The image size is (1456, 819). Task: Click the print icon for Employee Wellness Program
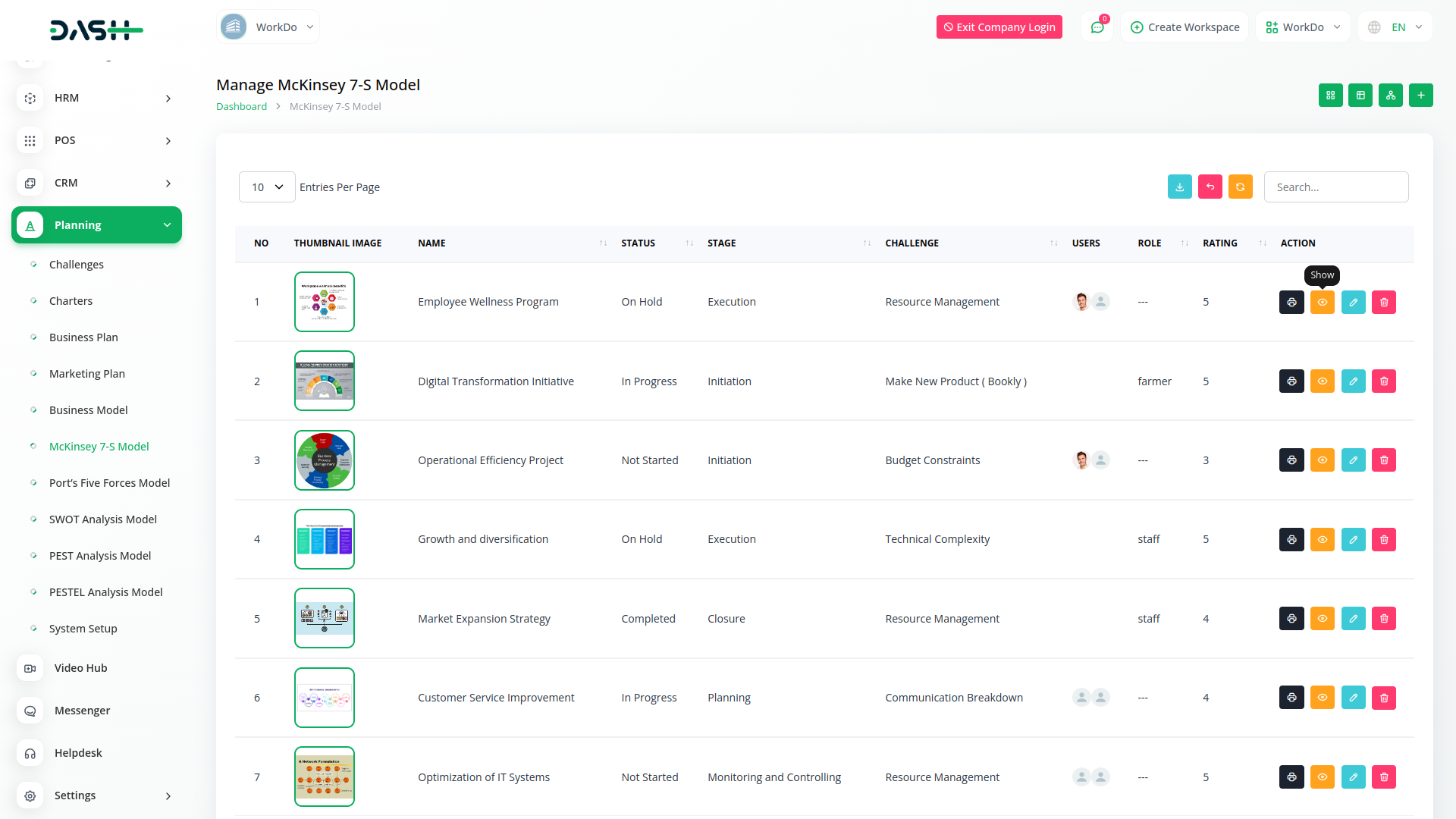point(1291,302)
